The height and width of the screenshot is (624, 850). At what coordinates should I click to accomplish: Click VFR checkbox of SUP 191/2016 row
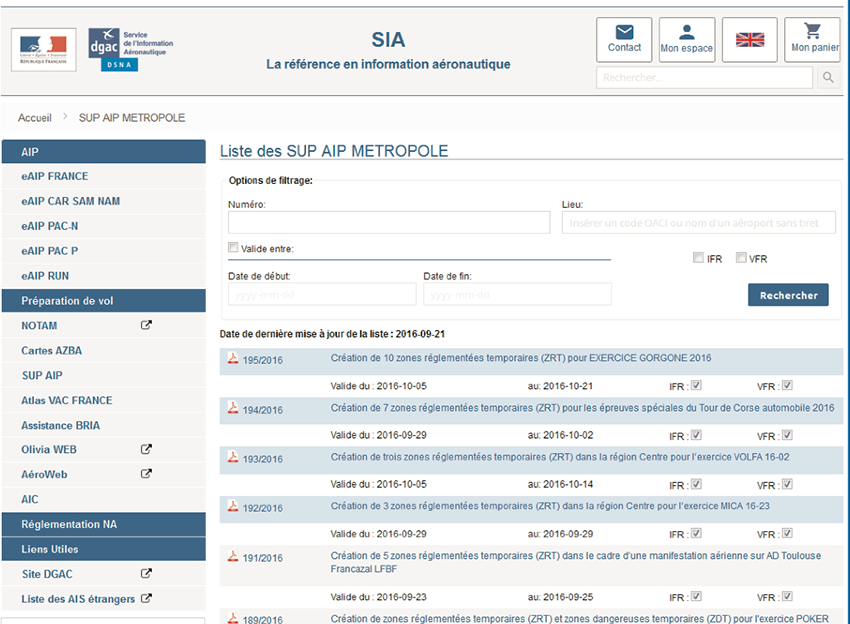pyautogui.click(x=788, y=596)
